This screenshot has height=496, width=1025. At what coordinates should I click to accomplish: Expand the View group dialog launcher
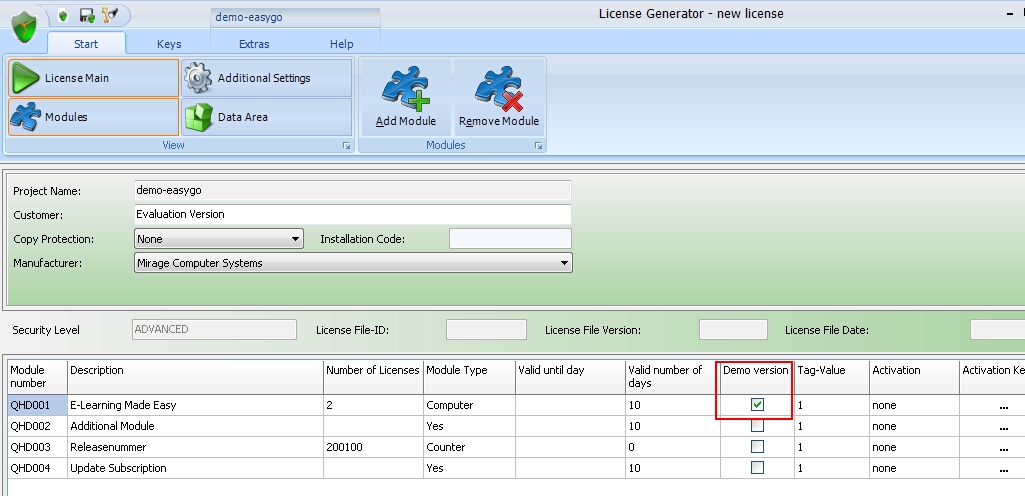pos(346,146)
